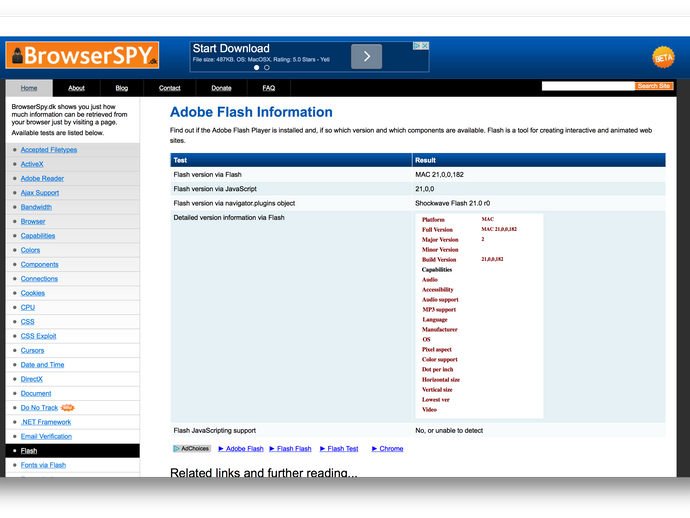Image resolution: width=690 pixels, height=518 pixels.
Task: Click Build Version in Flash details panel
Action: [439, 260]
